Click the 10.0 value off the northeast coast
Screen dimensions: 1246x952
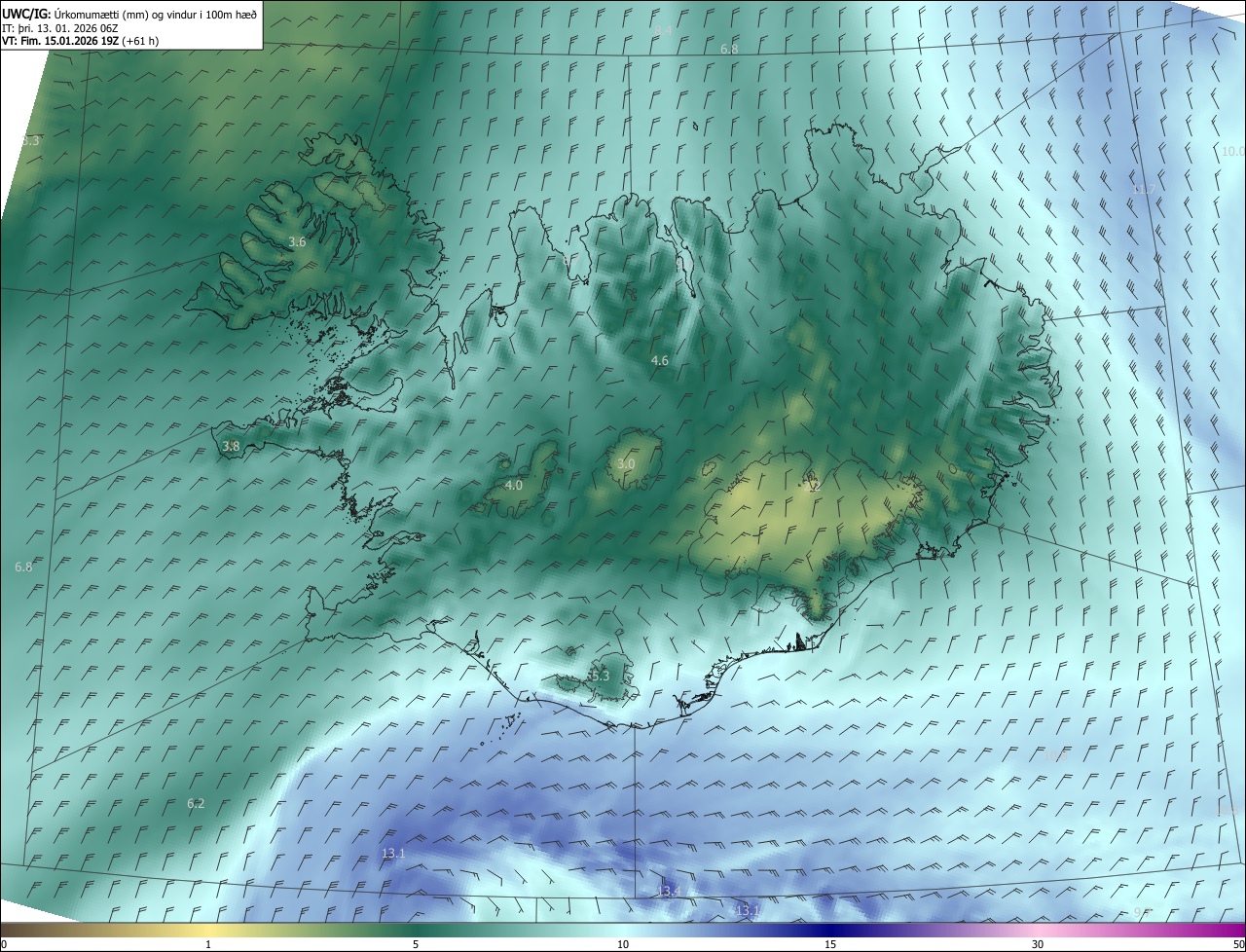point(1233,152)
